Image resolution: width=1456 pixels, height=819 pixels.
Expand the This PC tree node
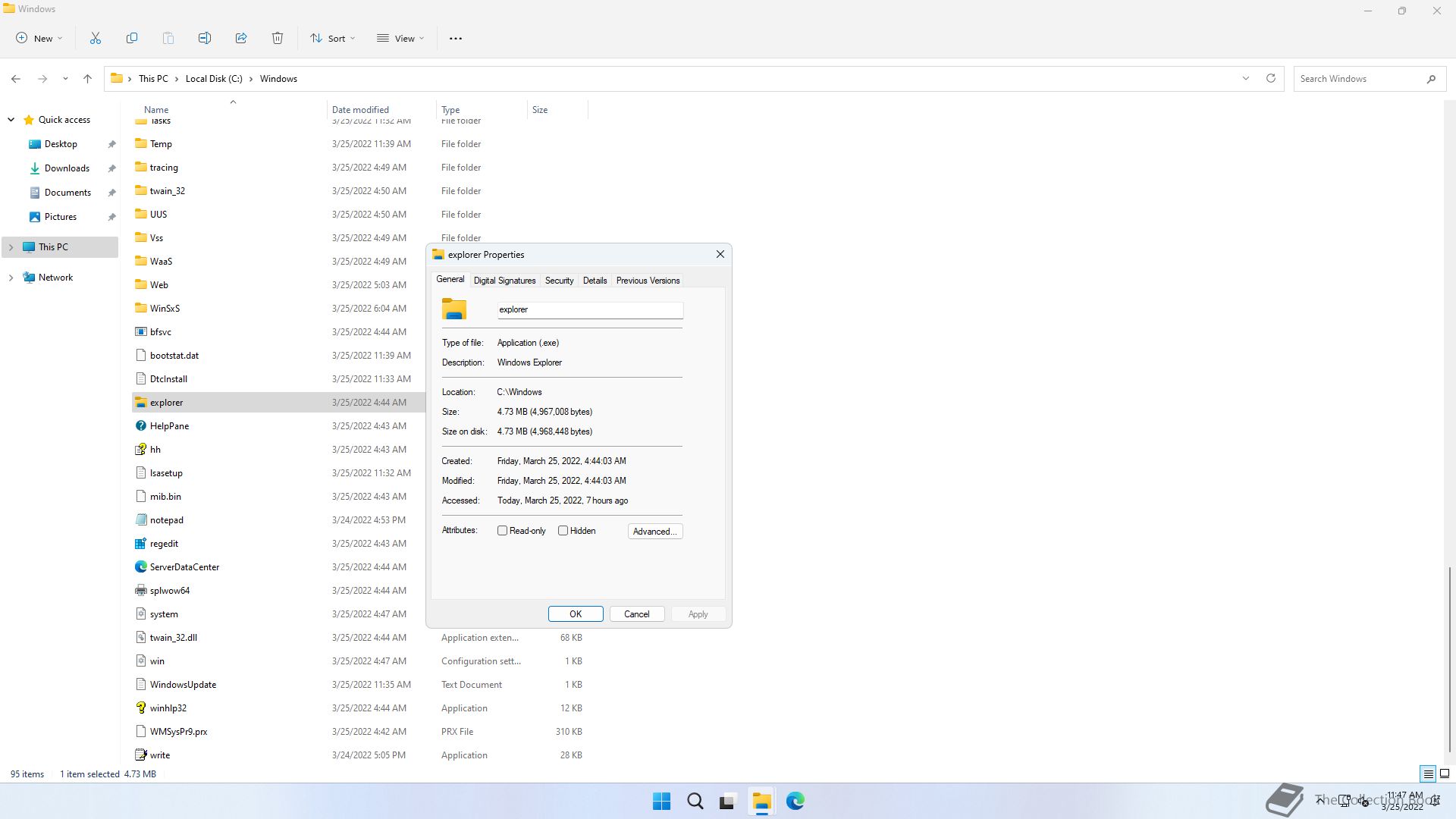[x=11, y=247]
